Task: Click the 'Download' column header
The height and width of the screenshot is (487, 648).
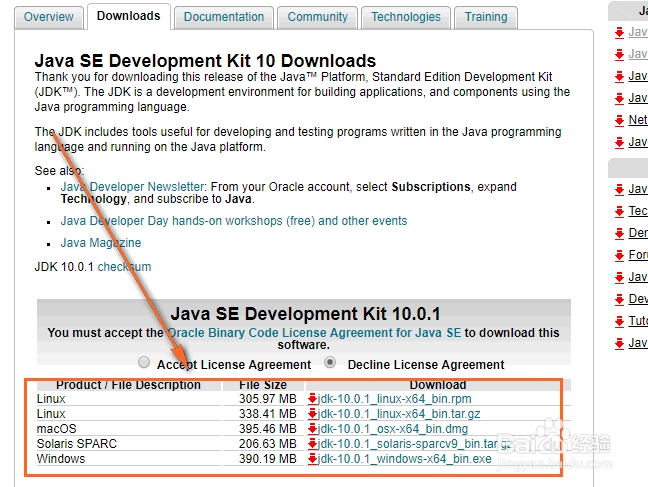Action: [438, 385]
